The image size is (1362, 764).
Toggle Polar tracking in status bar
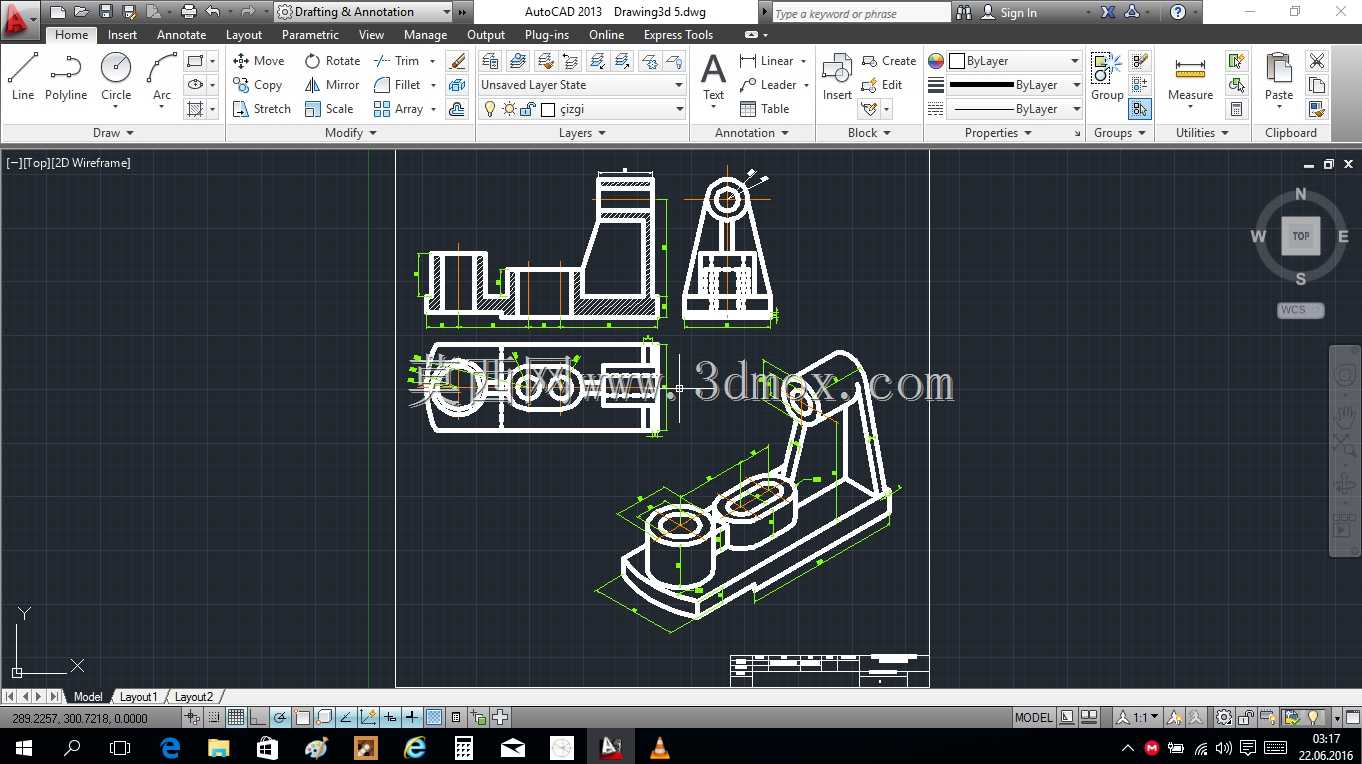tap(280, 717)
